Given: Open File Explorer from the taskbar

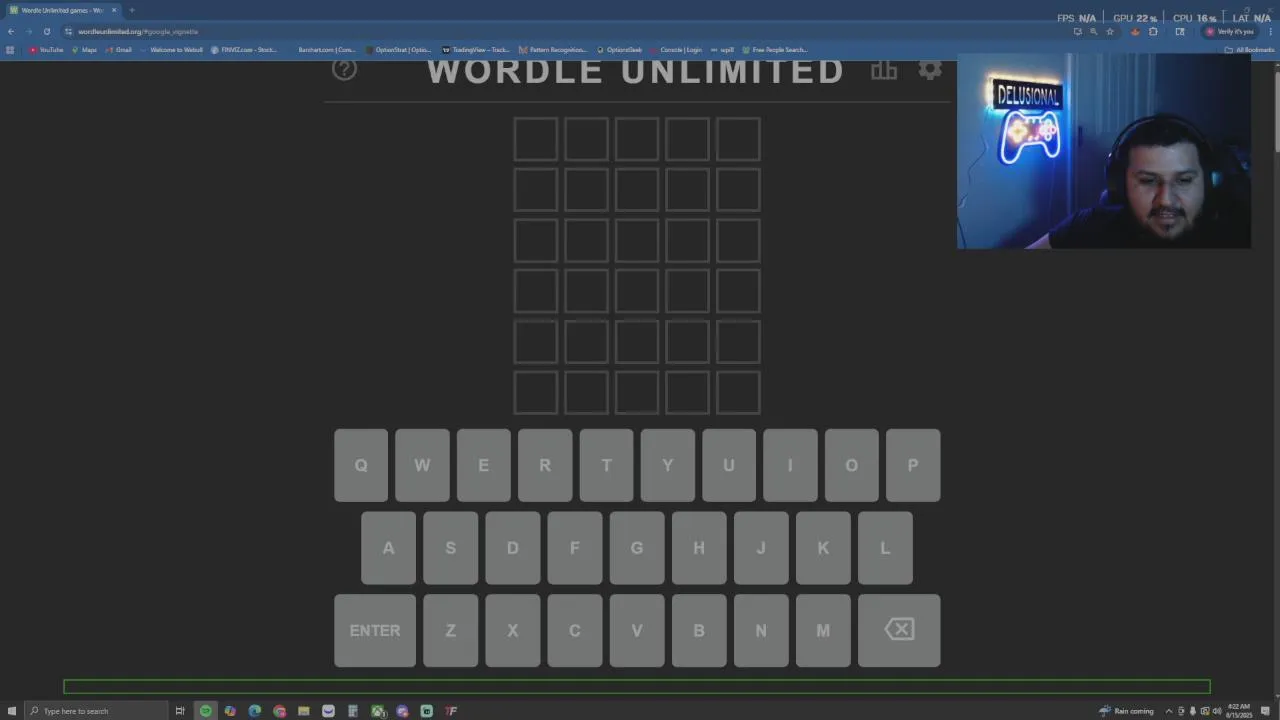Looking at the screenshot, I should tap(304, 711).
